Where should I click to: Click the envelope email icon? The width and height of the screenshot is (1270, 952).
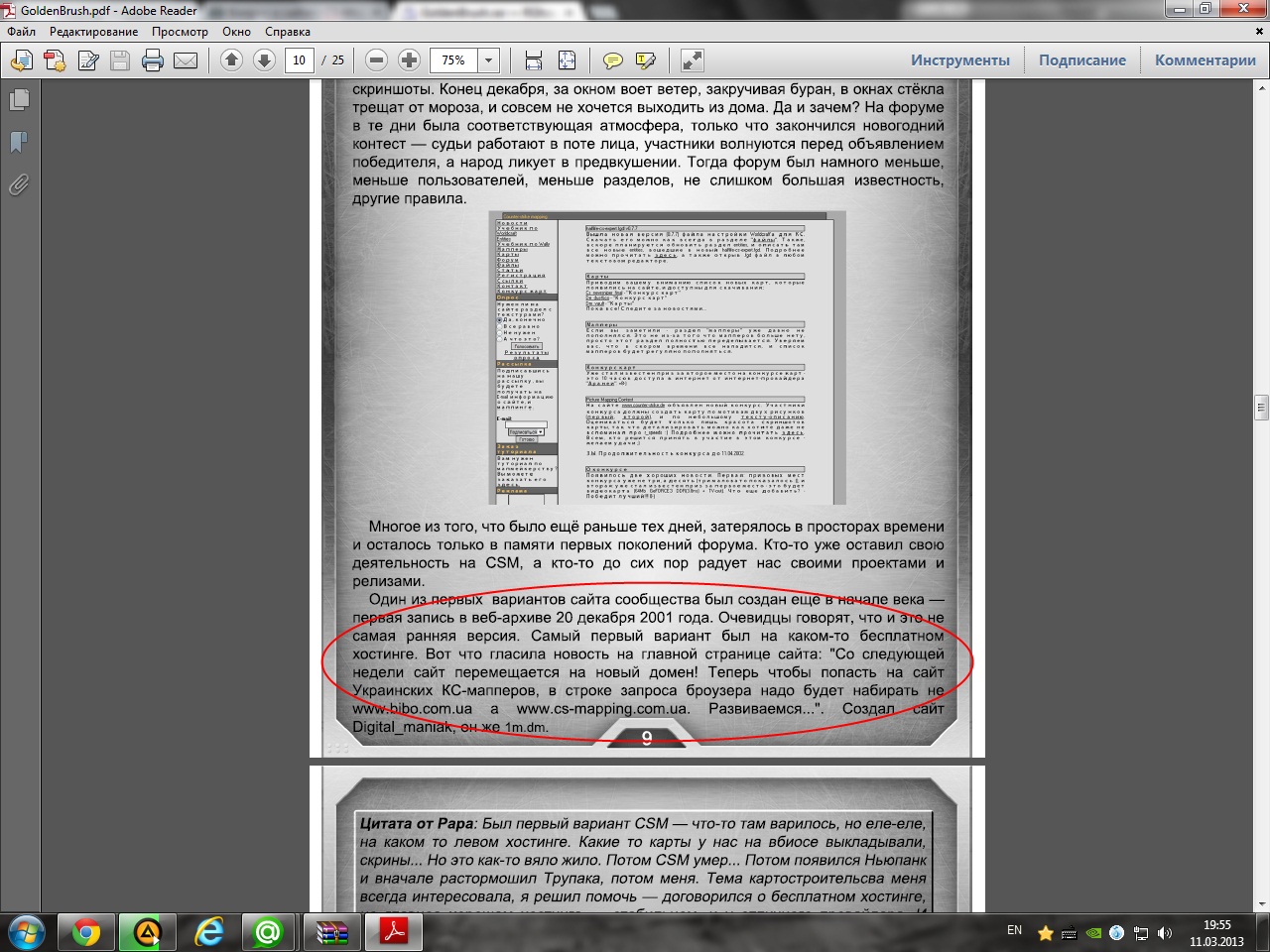pos(186,60)
